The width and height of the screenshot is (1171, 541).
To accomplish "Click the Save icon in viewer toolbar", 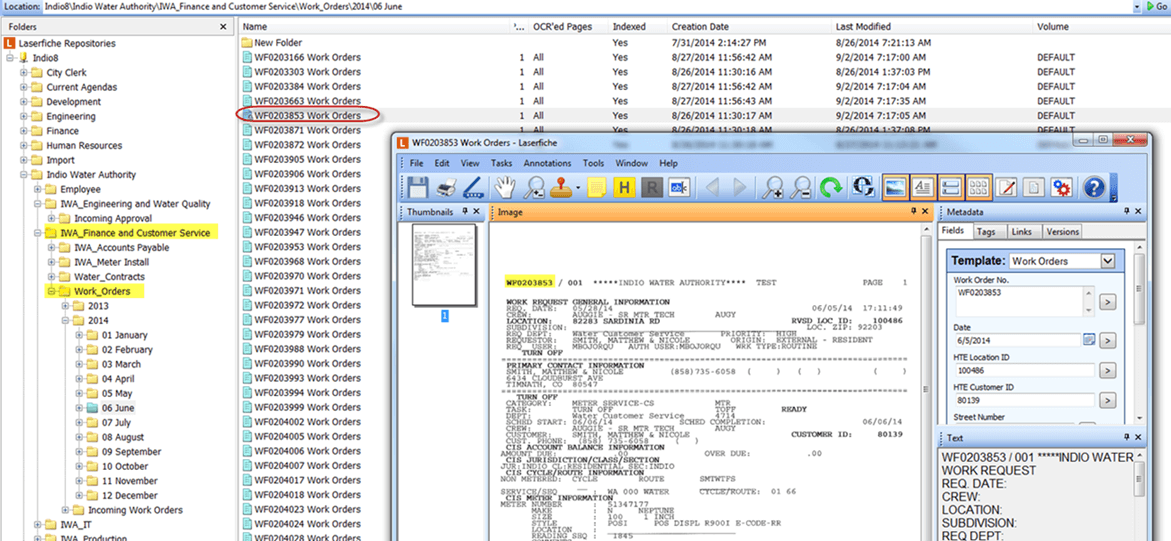I will pos(417,187).
